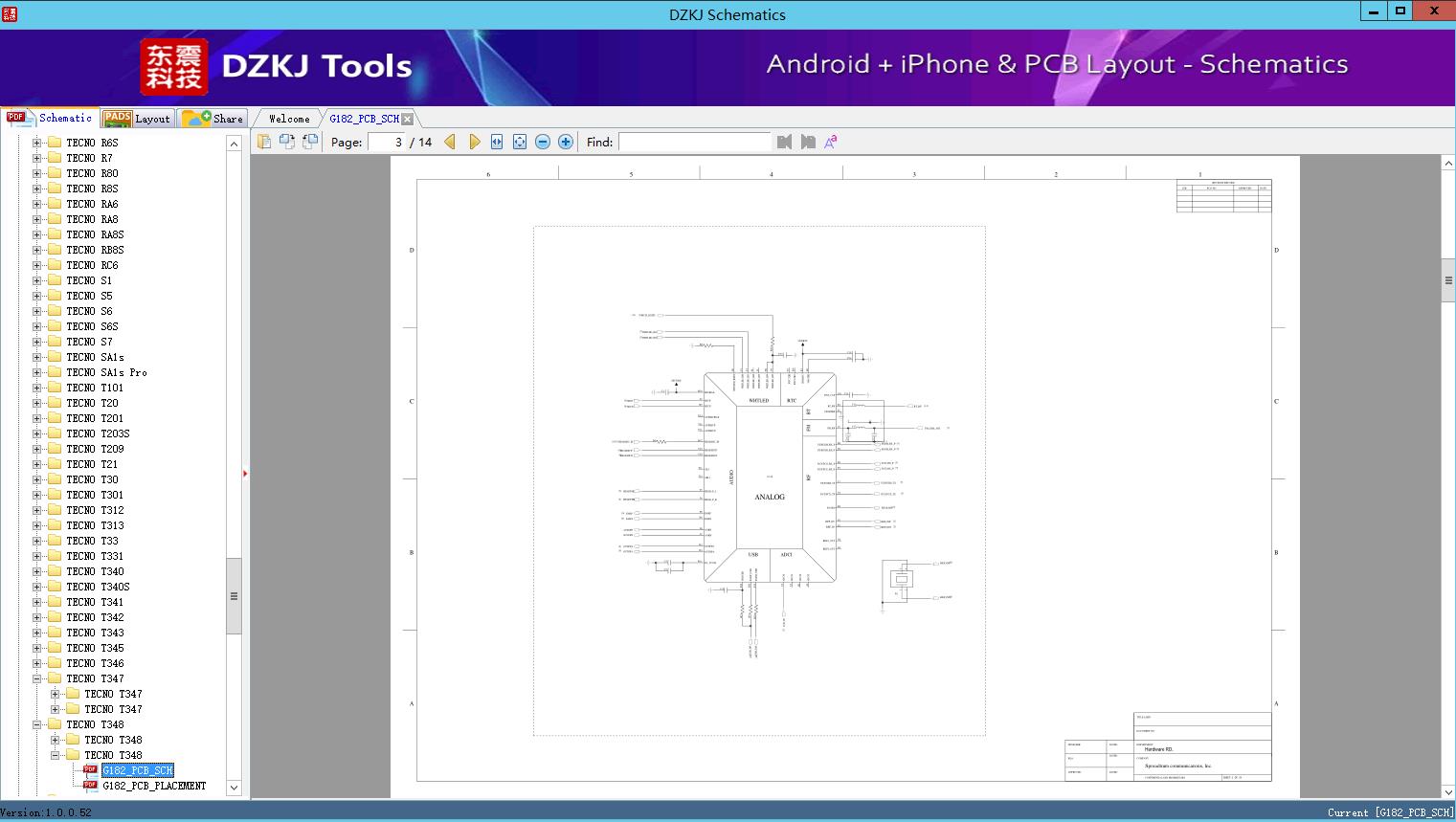Click the Find text field
This screenshot has height=822, width=1456.
694,142
